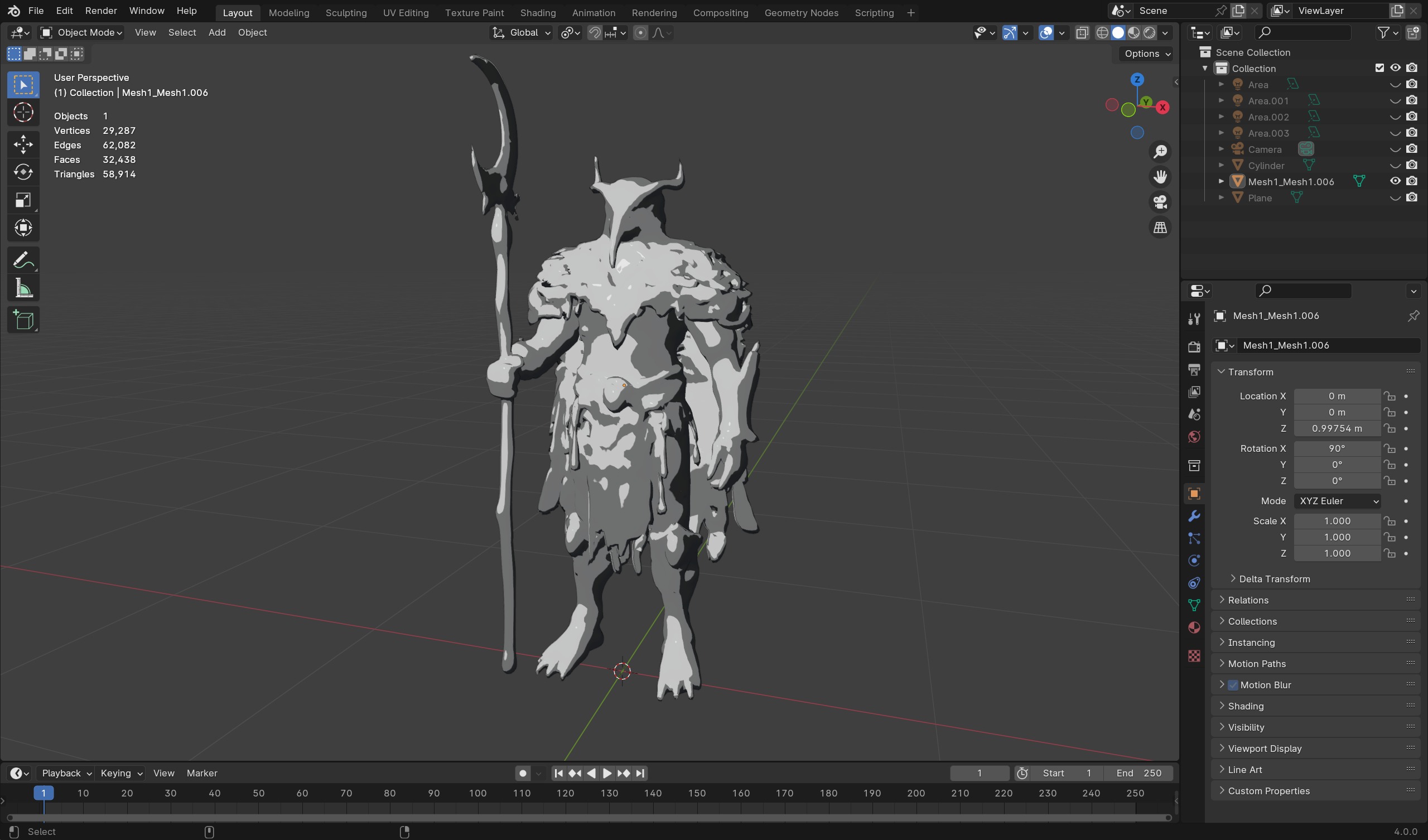
Task: Open the Material properties tab
Action: coord(1194,627)
